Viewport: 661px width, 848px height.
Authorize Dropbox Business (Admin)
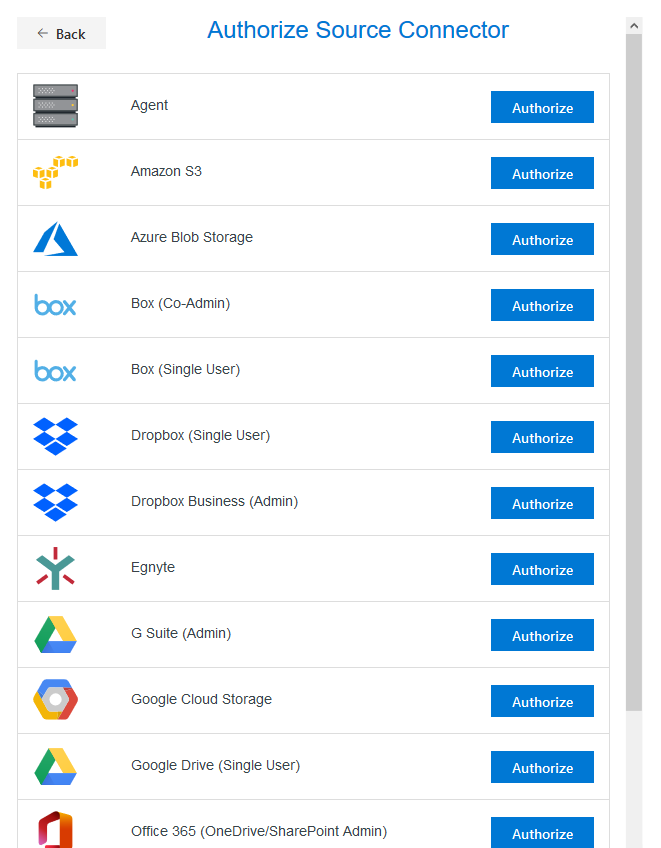[542, 503]
